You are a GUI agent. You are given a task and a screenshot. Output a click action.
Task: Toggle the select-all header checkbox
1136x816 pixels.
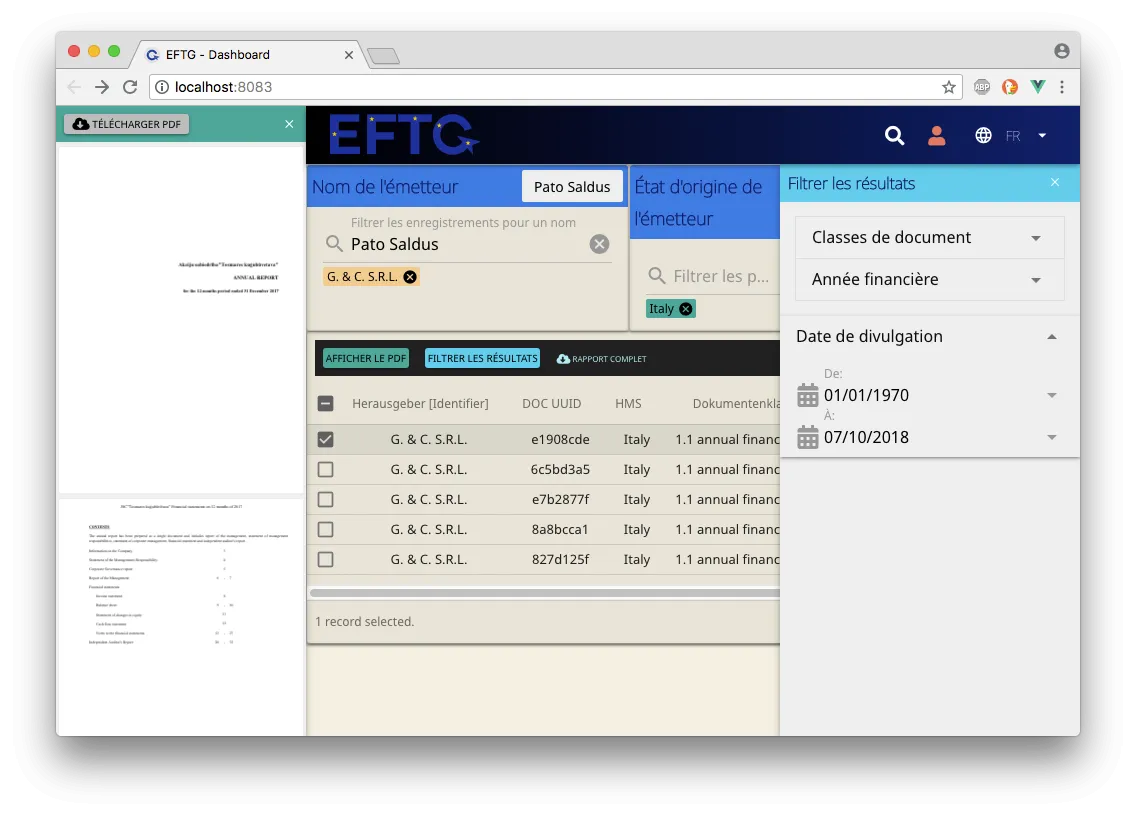click(325, 404)
